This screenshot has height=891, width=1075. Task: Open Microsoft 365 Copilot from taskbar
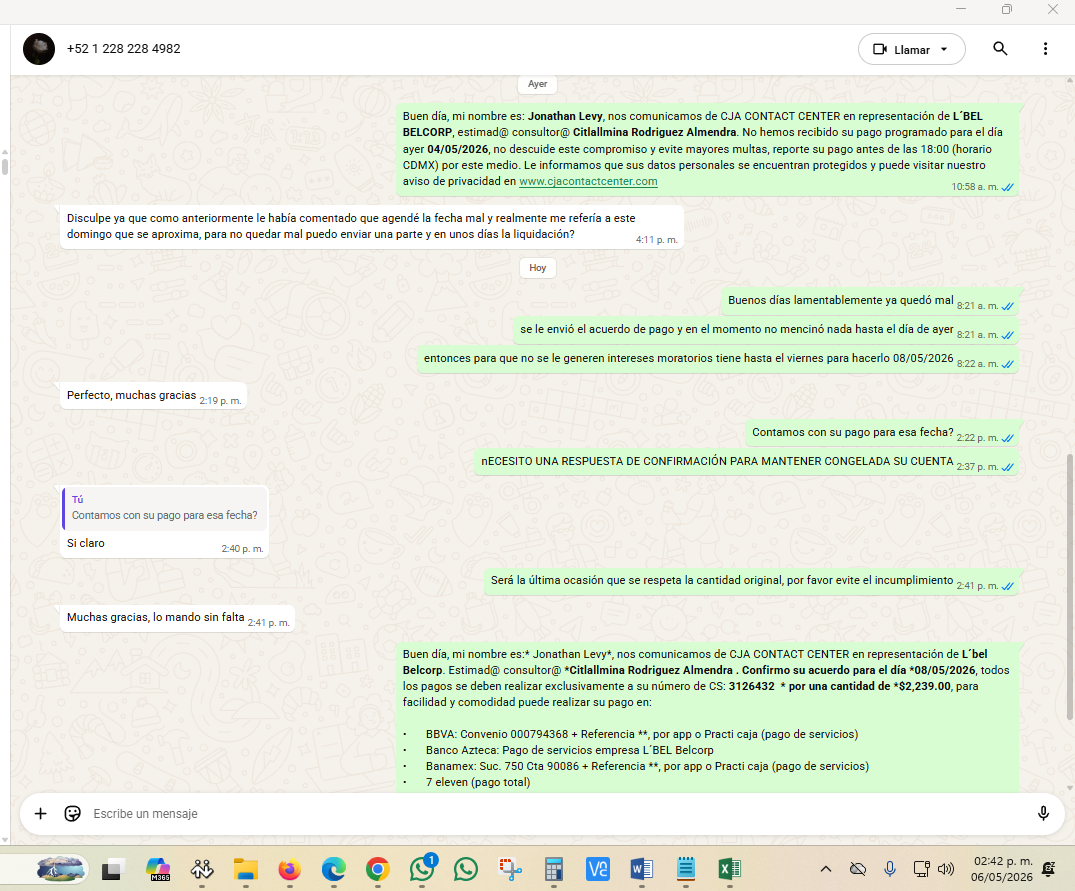[158, 870]
